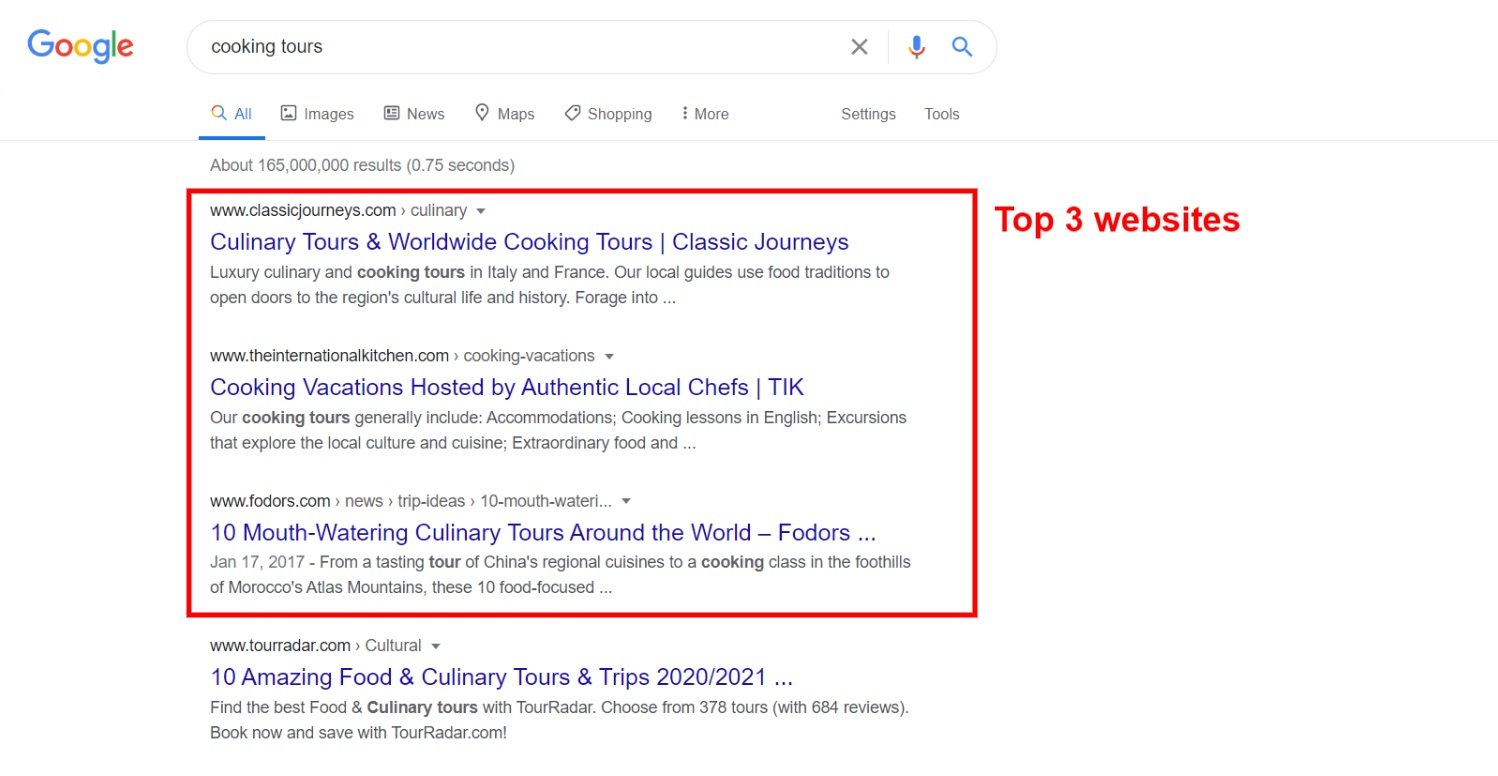Viewport: 1498px width, 776px height.
Task: Open the News tab
Action: coord(414,114)
